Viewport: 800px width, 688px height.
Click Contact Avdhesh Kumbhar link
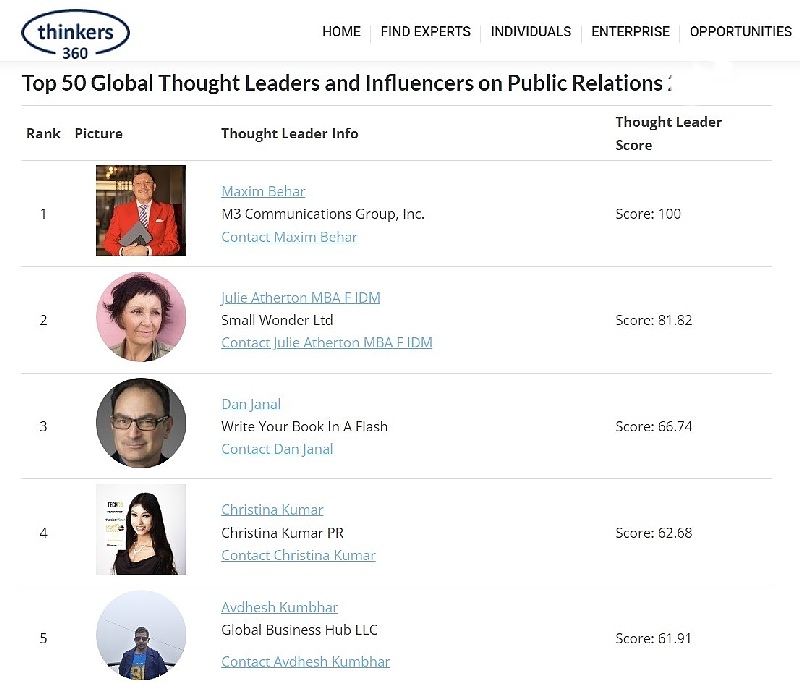pos(305,662)
